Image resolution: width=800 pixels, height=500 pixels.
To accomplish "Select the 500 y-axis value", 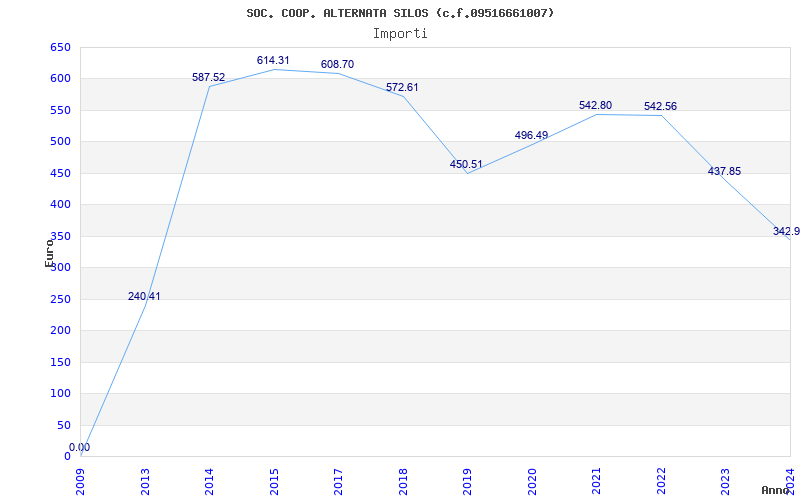I will [x=60, y=141].
